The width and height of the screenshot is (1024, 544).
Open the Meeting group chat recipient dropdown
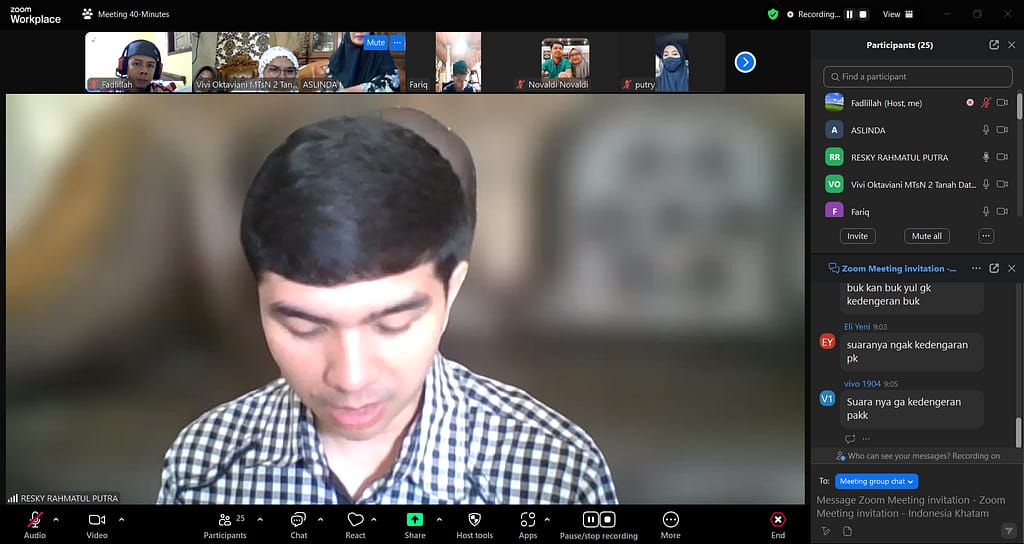(876, 481)
